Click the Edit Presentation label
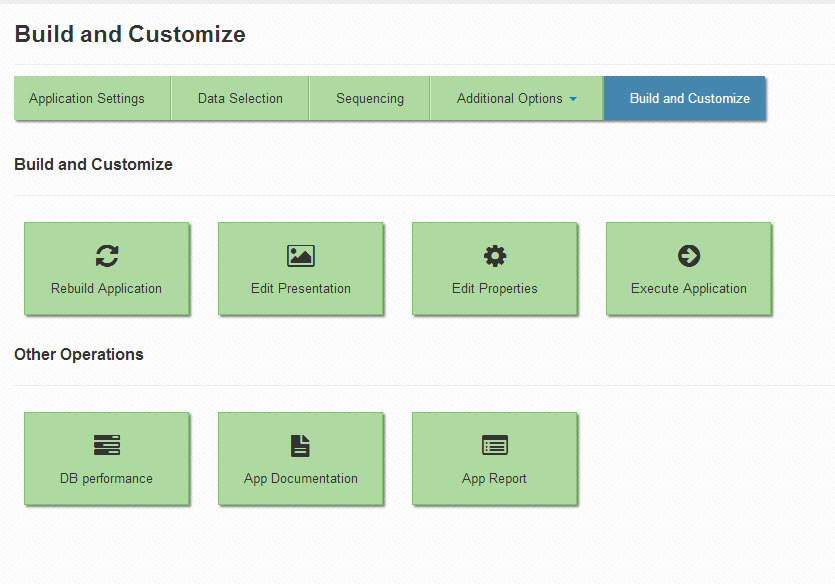Image resolution: width=835 pixels, height=584 pixels. point(301,289)
